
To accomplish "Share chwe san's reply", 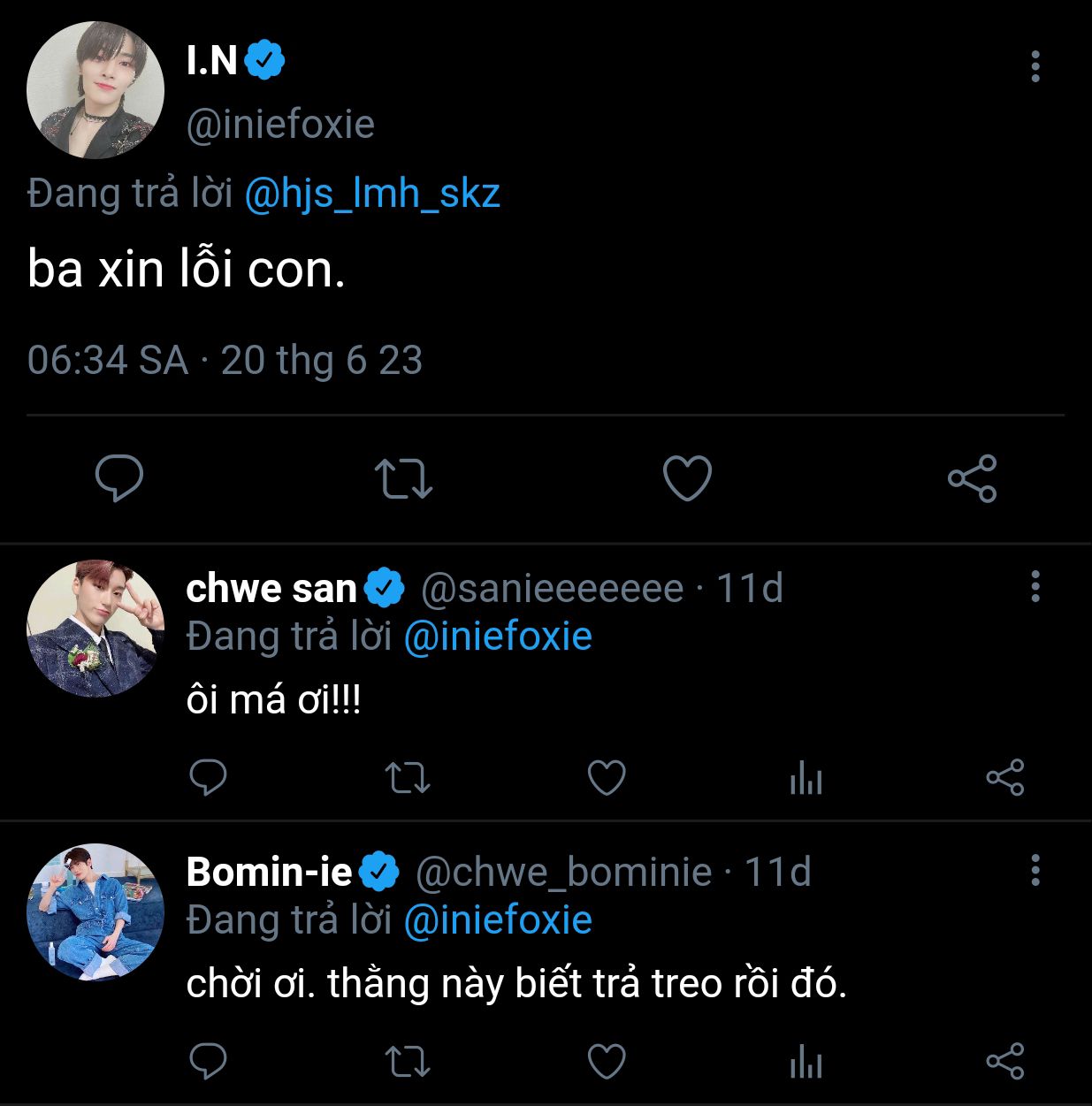I will (x=1004, y=778).
